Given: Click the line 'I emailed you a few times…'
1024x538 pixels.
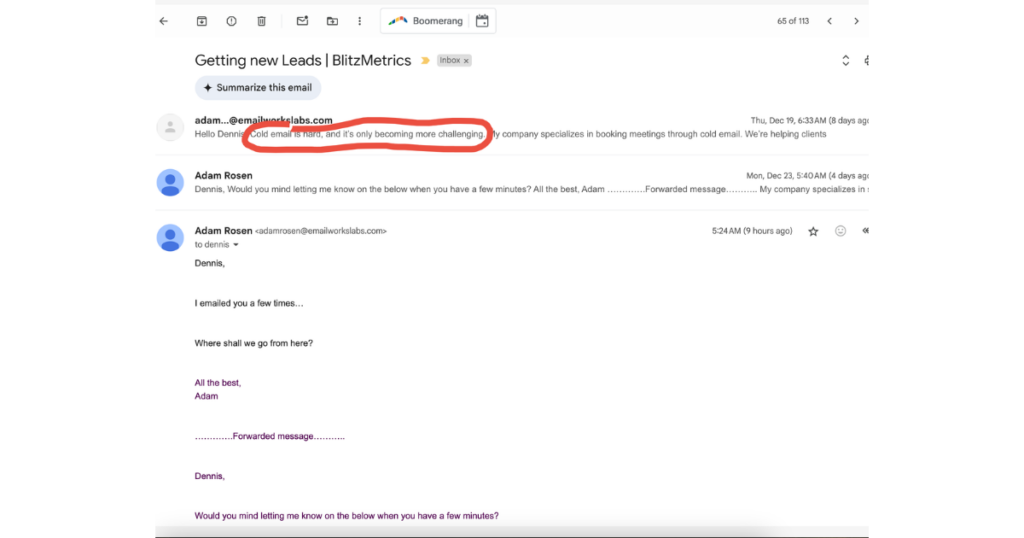Looking at the screenshot, I should click(249, 304).
